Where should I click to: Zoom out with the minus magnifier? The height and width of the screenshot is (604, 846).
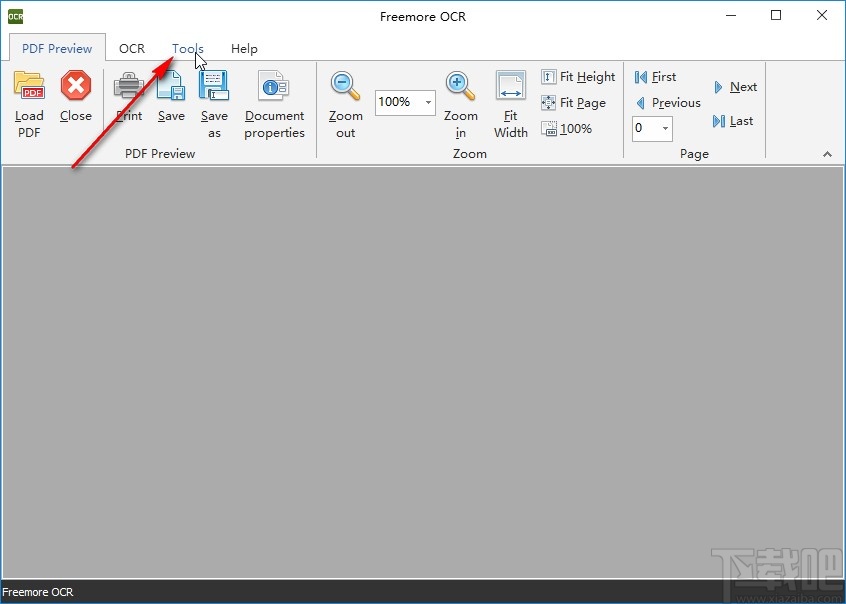pyautogui.click(x=345, y=85)
